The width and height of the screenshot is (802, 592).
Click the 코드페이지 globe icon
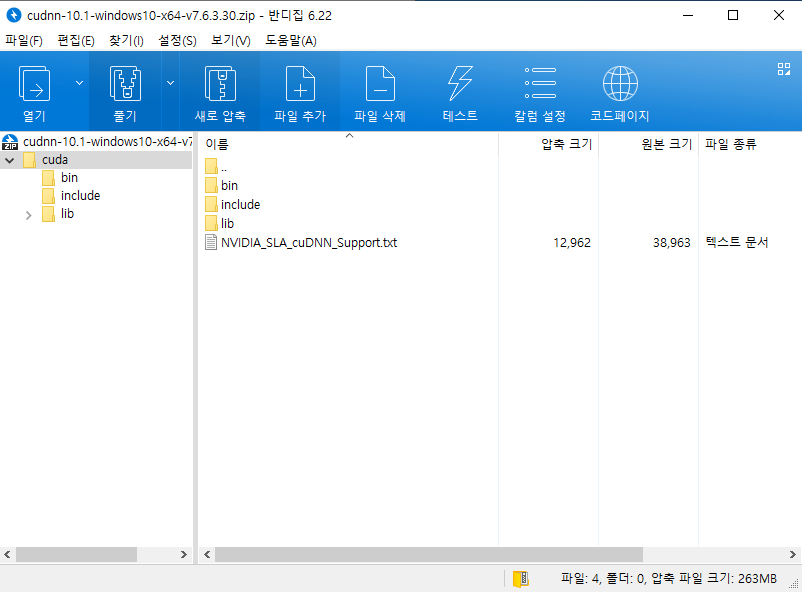tap(620, 83)
